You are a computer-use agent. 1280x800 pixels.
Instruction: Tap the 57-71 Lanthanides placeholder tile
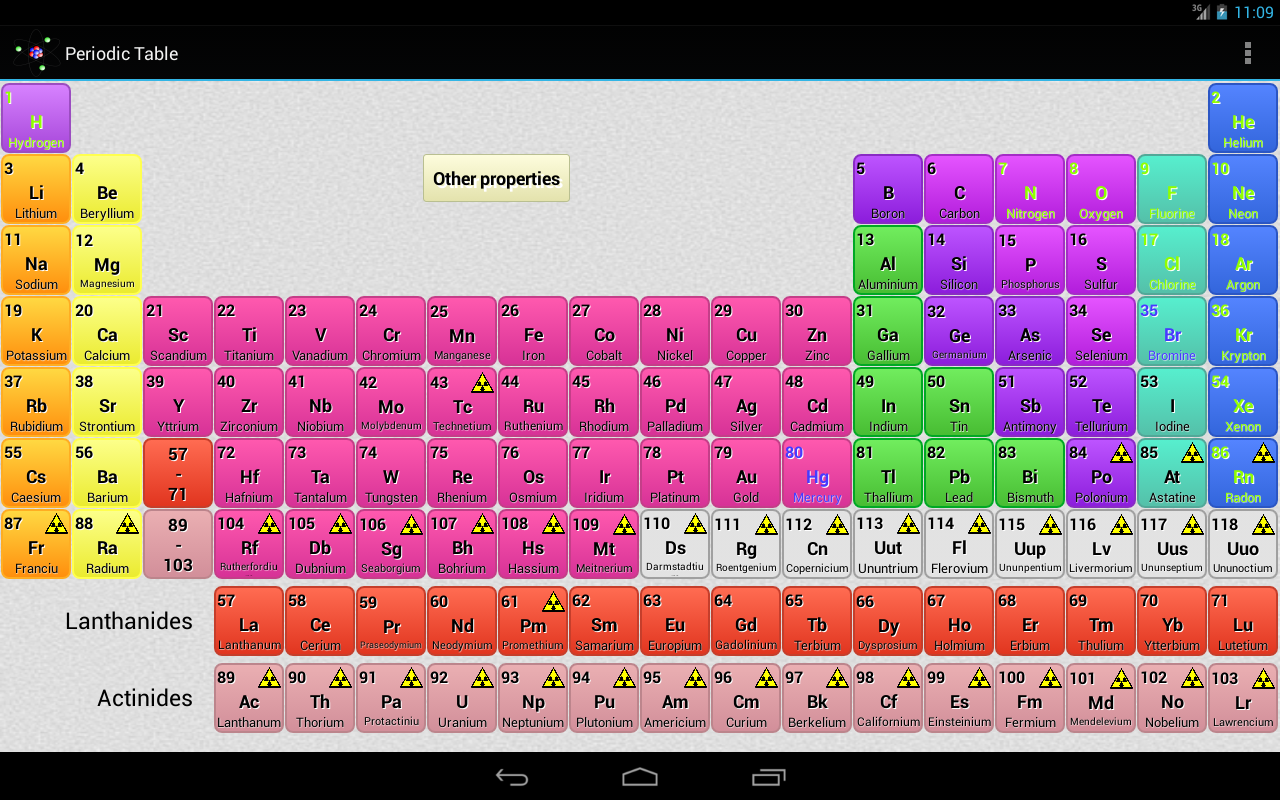click(177, 473)
